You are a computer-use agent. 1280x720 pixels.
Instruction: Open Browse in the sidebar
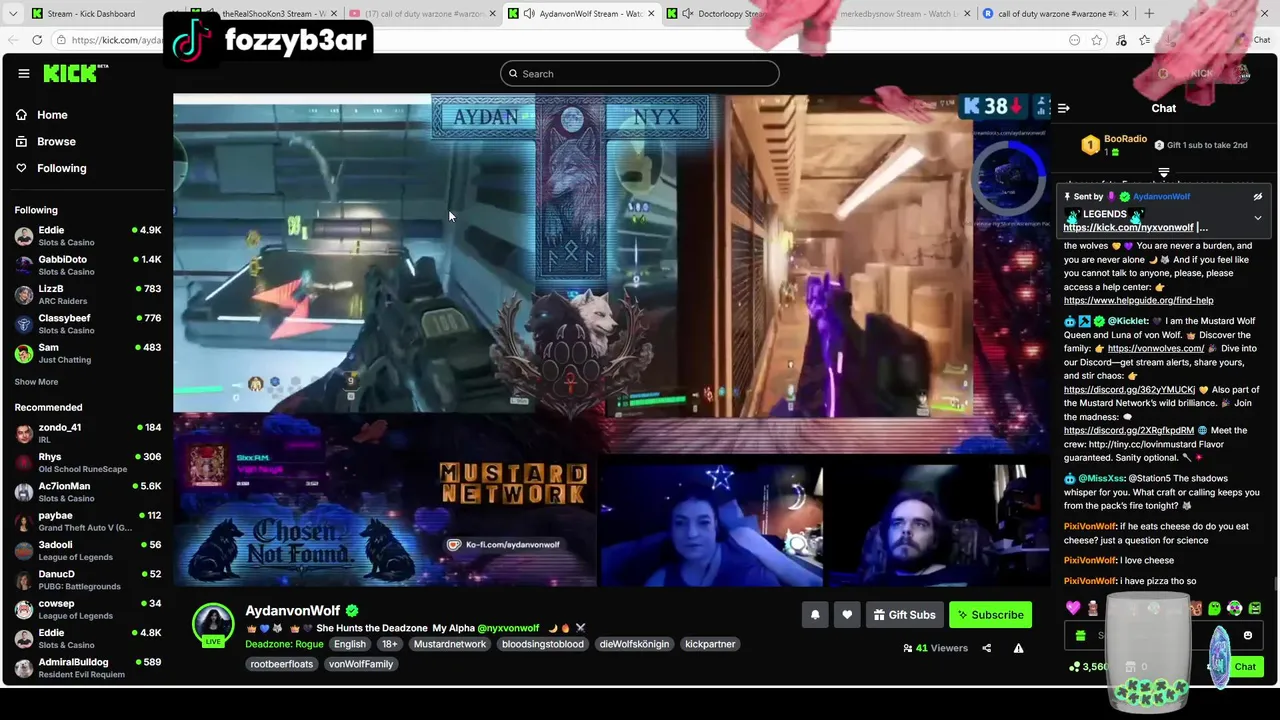[x=56, y=142]
